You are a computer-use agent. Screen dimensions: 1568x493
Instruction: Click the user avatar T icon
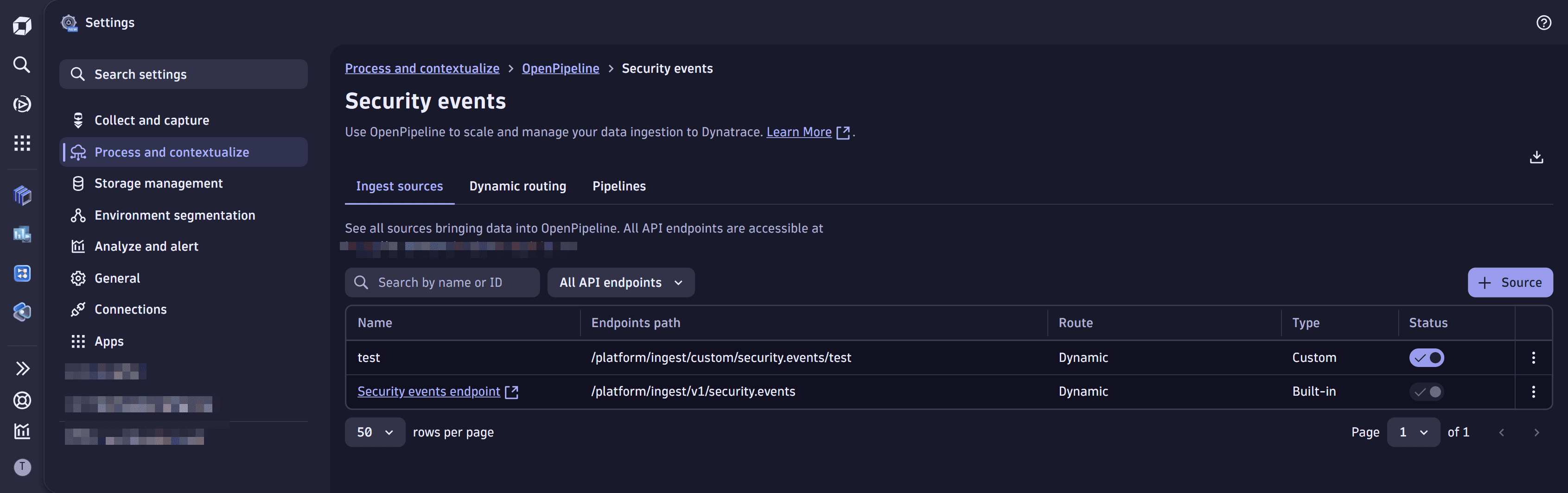click(23, 467)
